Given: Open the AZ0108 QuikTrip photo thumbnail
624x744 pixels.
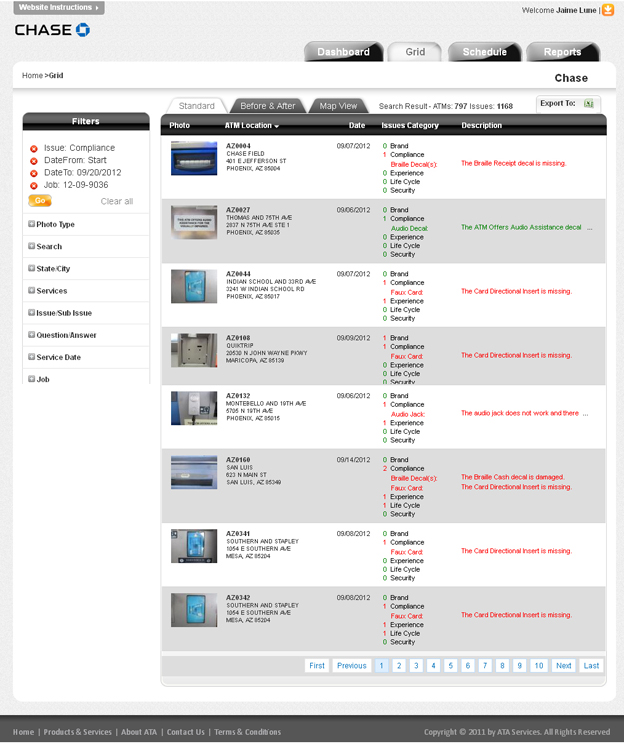Looking at the screenshot, I should (x=194, y=350).
